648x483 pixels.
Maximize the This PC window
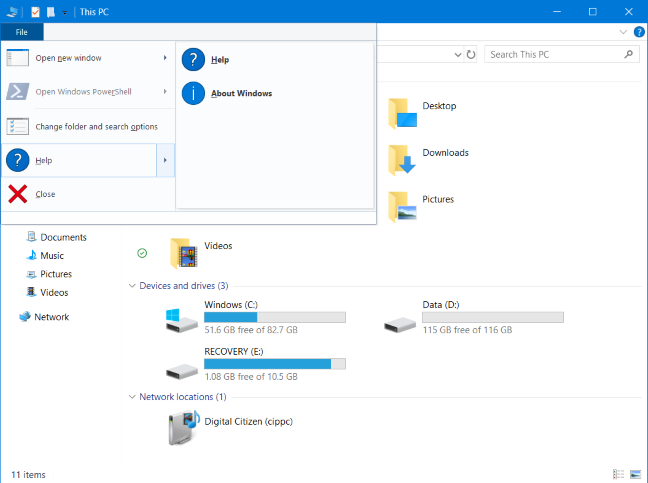coord(593,12)
